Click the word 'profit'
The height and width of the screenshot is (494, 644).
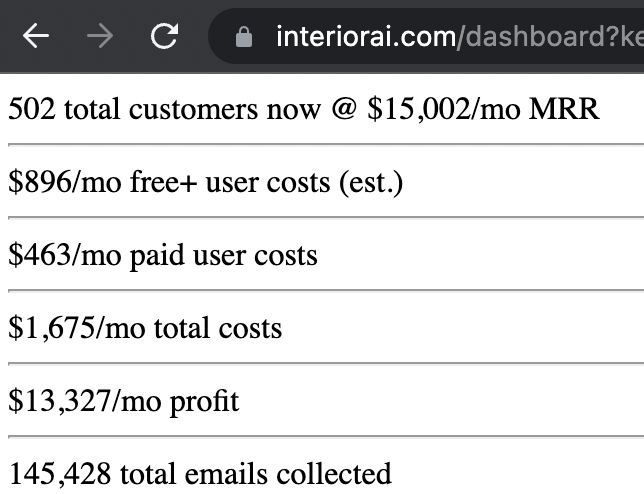point(204,402)
